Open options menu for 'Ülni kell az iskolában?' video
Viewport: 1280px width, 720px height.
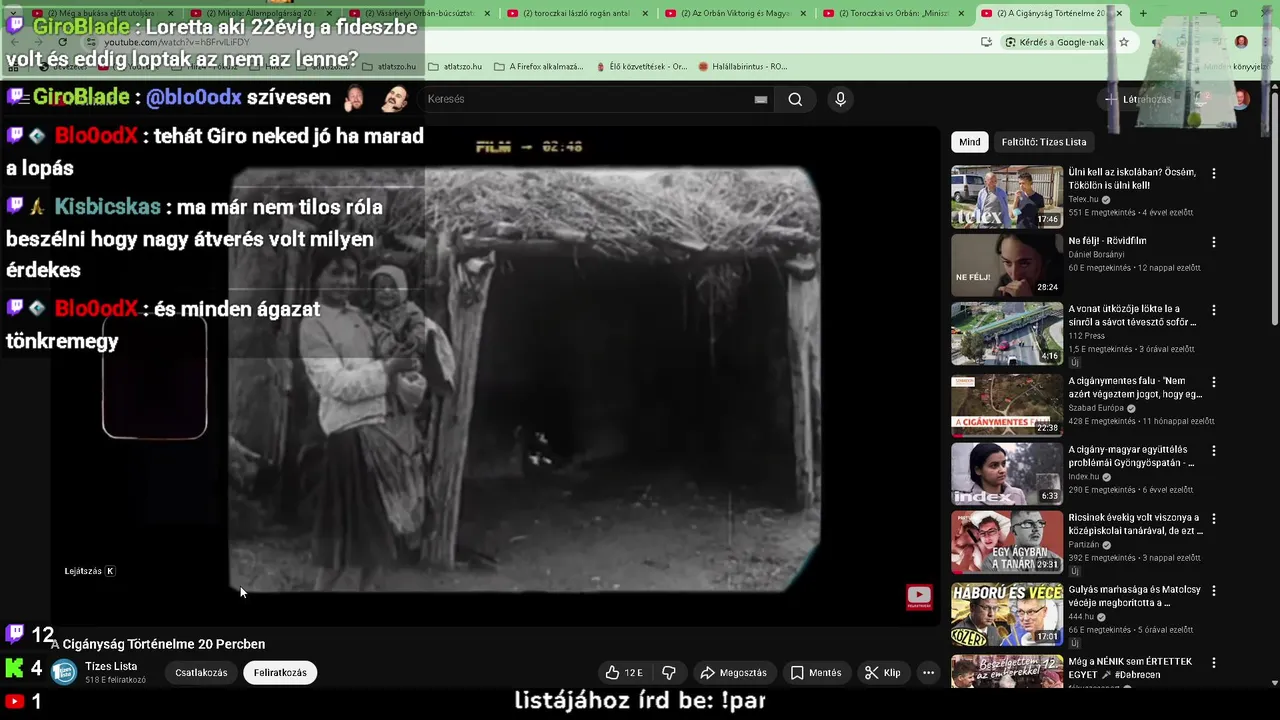(1214, 173)
